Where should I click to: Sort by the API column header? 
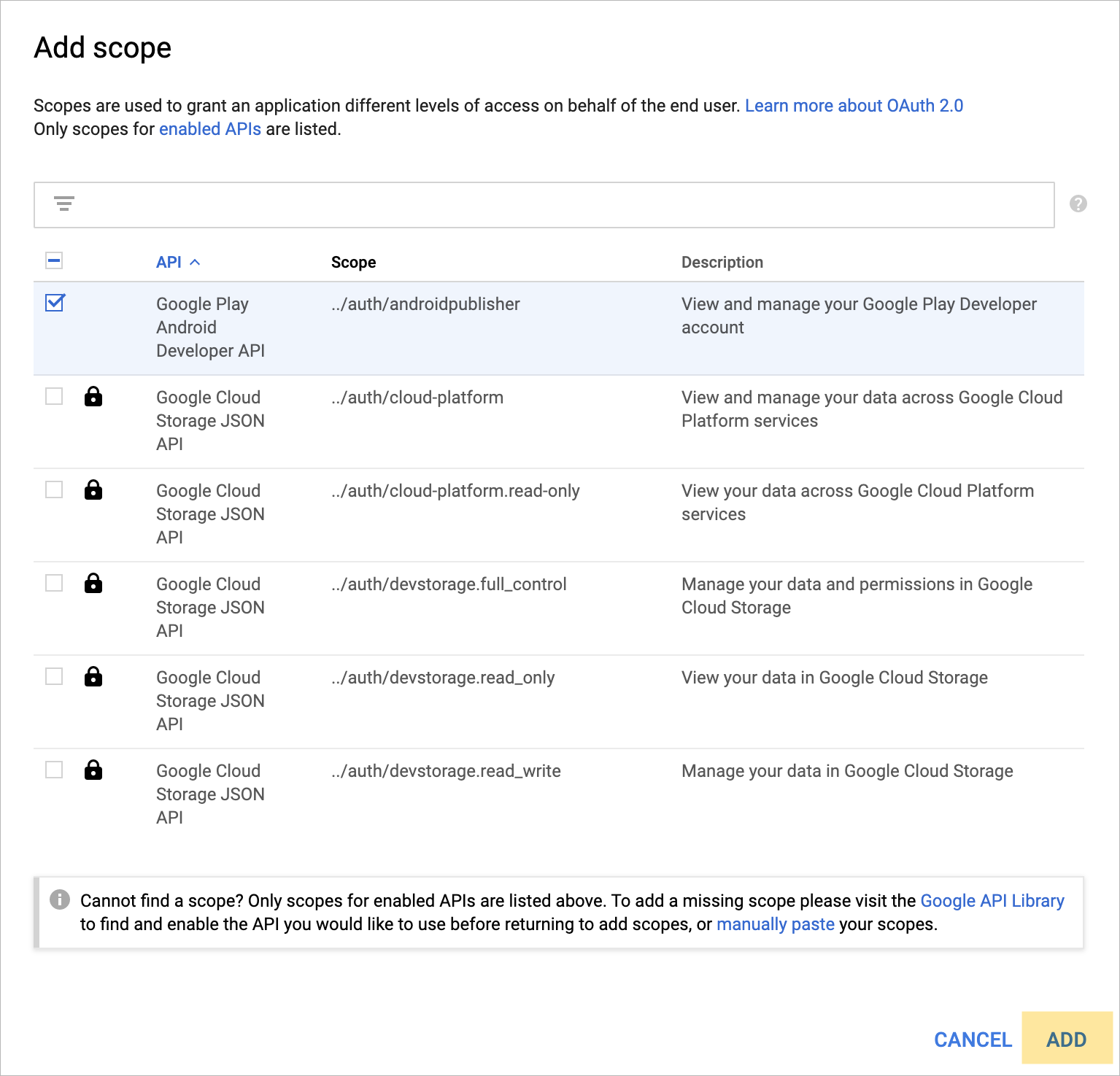pos(169,263)
